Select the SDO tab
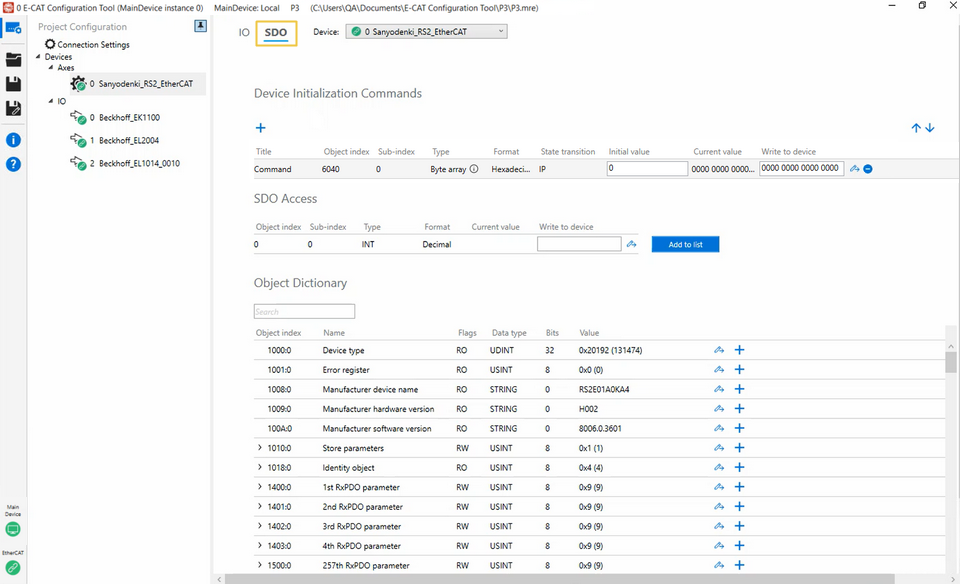The image size is (960, 584). coord(276,33)
